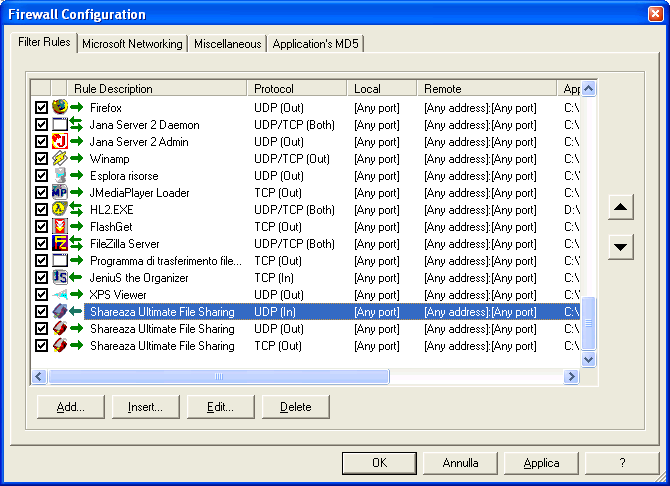Click the JMediaPlayer Loader MP icon
Screen dimensions: 670x486
tap(60, 192)
